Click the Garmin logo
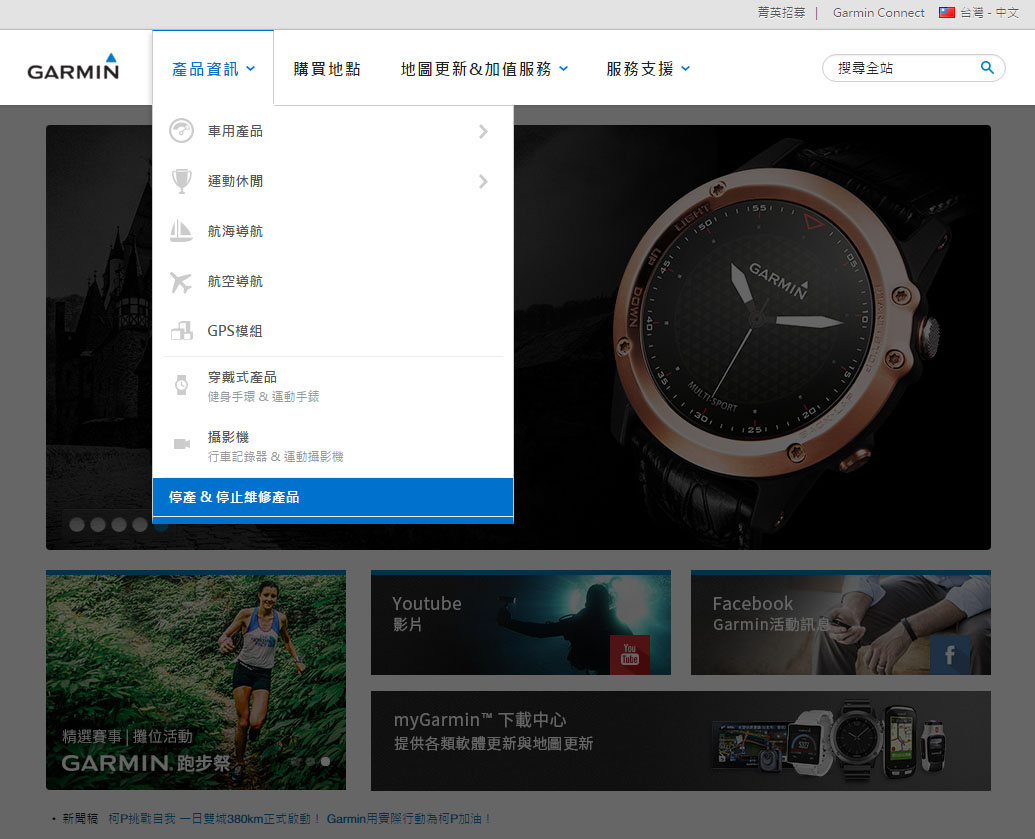Screen dimensions: 1035x839 [x=73, y=67]
